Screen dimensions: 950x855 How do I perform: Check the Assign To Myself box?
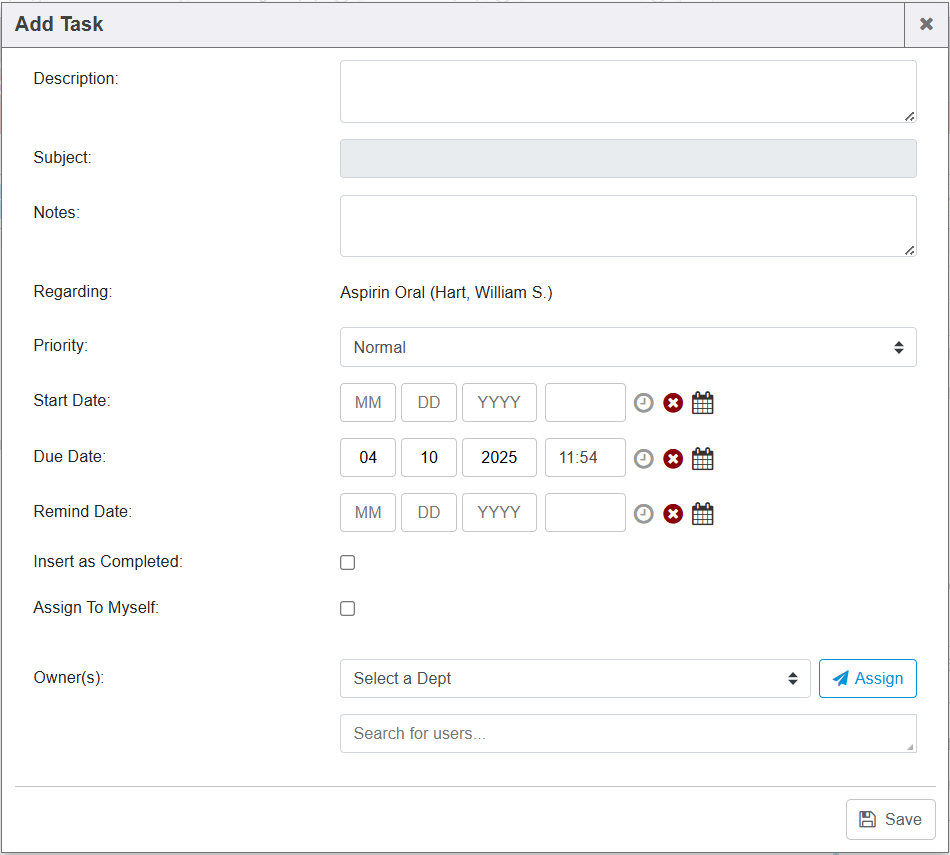coord(348,608)
